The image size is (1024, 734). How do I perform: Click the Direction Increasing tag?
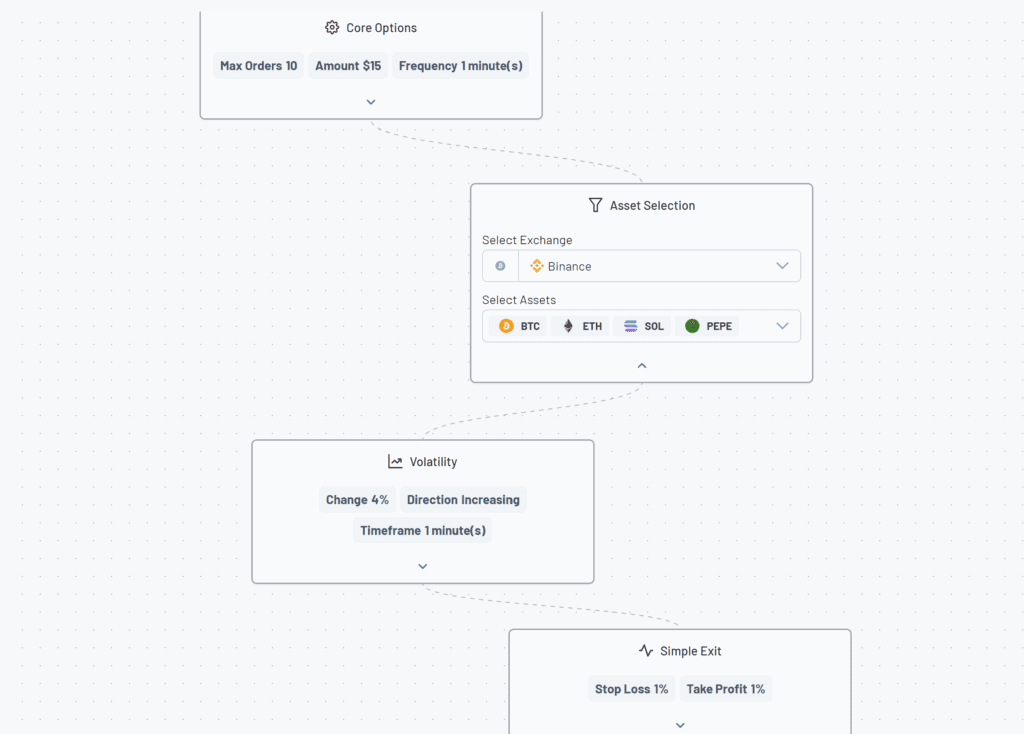[463, 500]
